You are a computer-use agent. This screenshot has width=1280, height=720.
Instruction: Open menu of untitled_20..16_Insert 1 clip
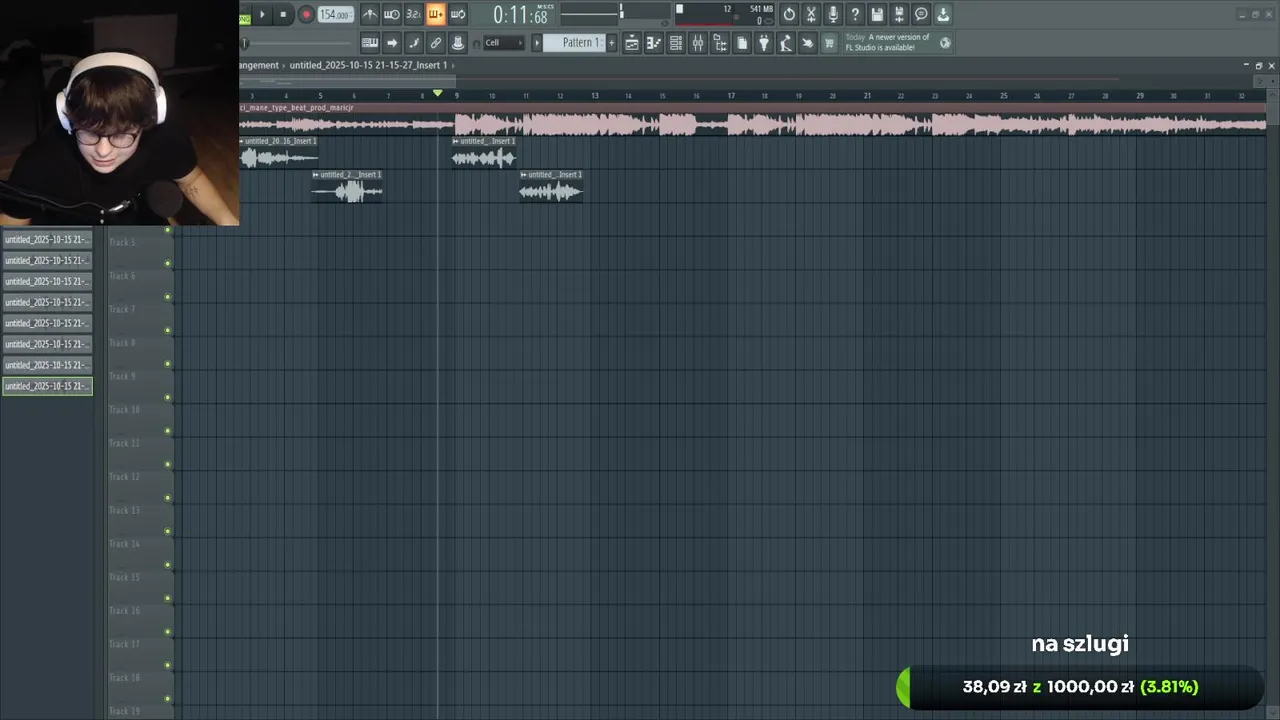pyautogui.click(x=244, y=141)
